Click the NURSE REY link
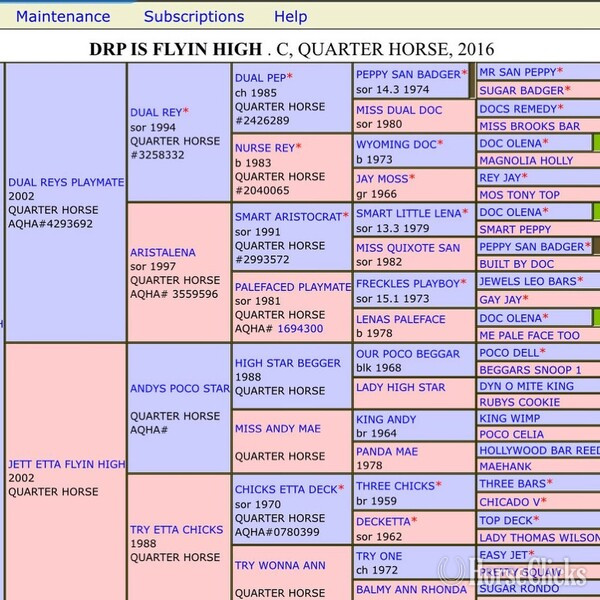This screenshot has width=600, height=600. [265, 148]
